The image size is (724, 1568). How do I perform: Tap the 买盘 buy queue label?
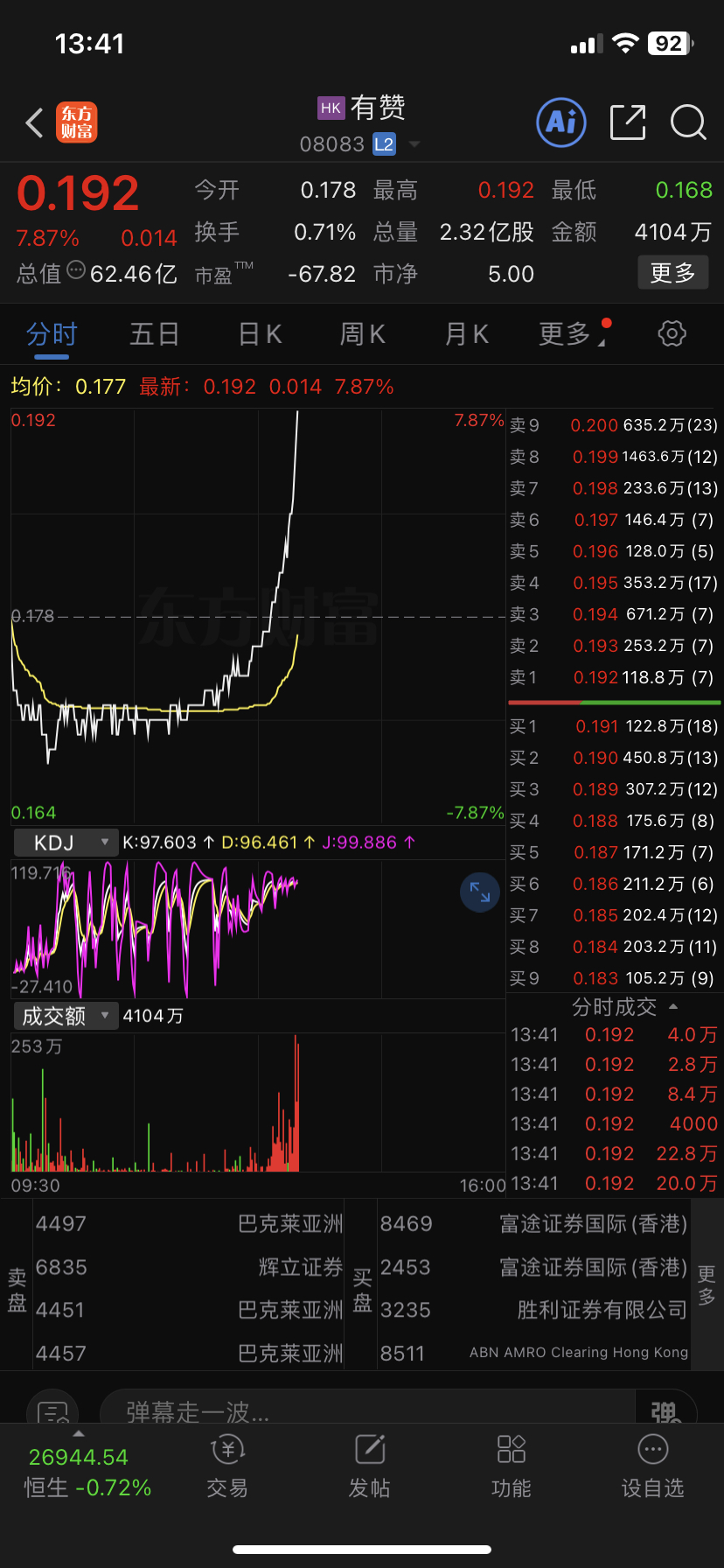click(x=362, y=1290)
